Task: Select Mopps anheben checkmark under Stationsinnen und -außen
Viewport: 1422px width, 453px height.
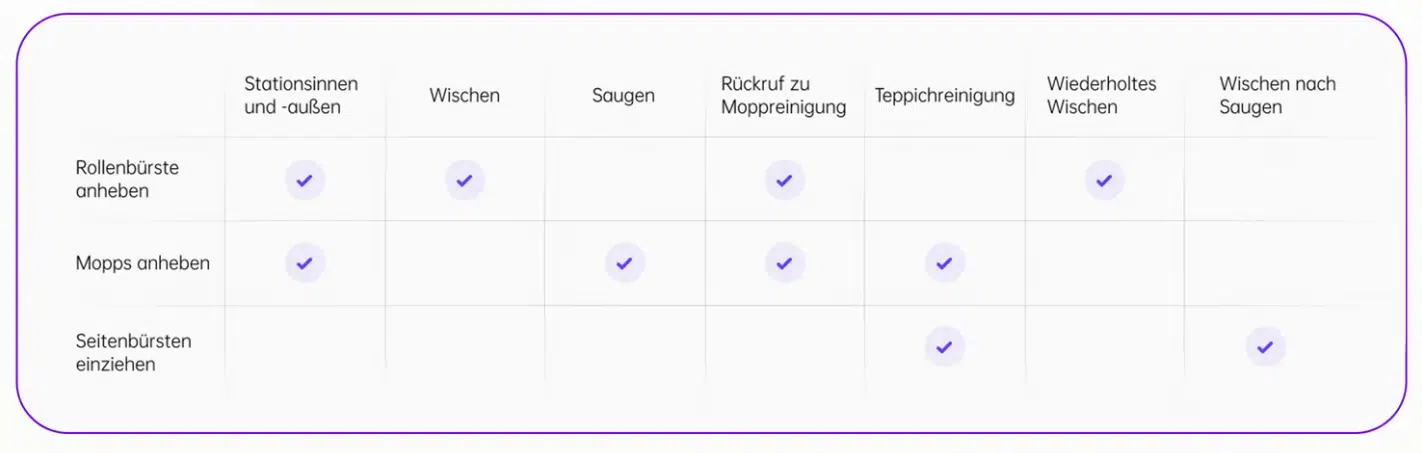Action: [x=305, y=263]
